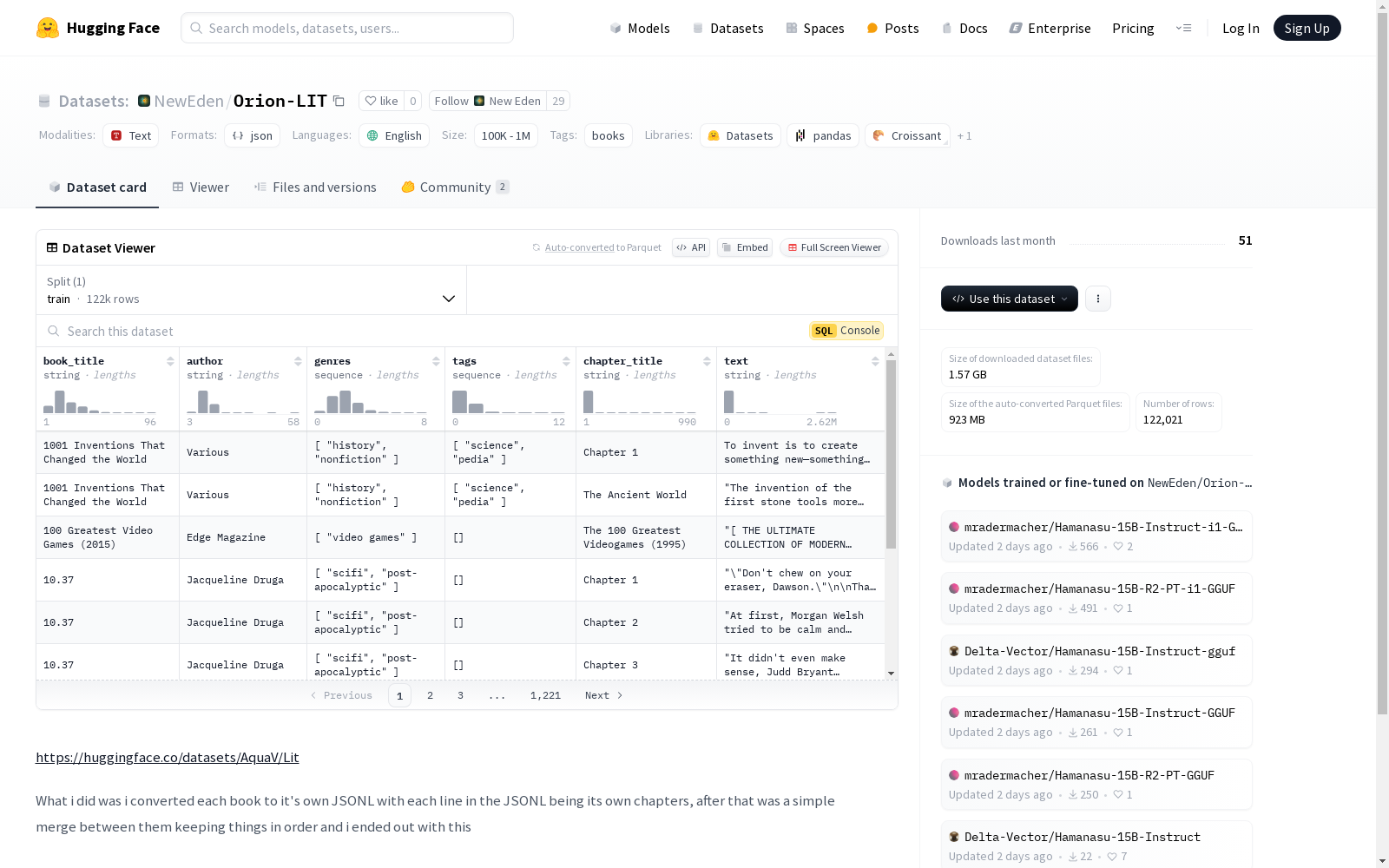Click the Text modality tag

(131, 136)
